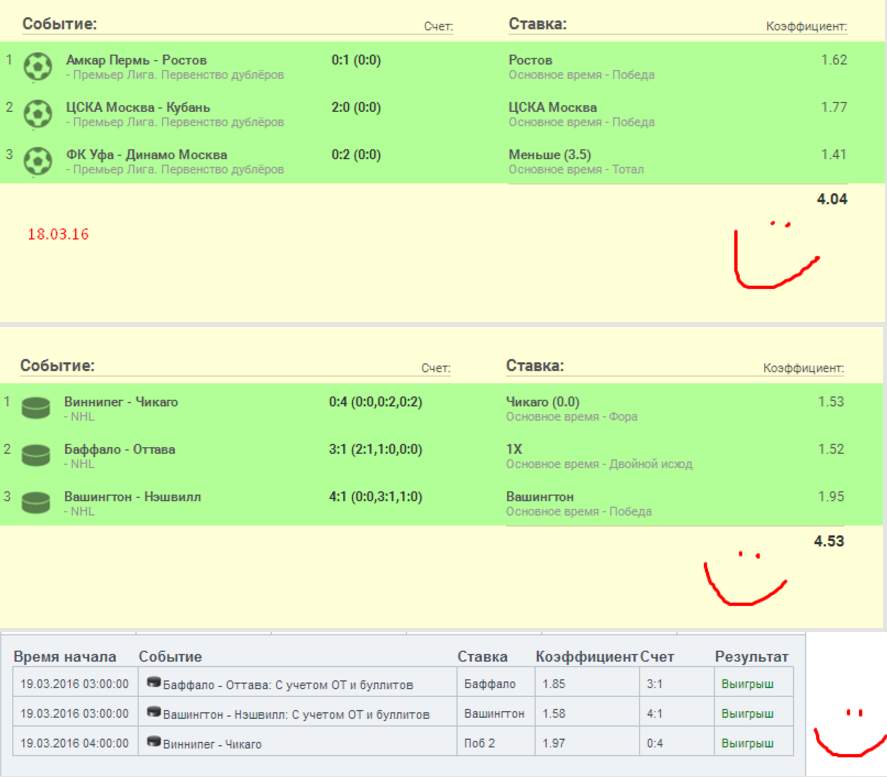Click 'Выигрыш' in the Баффало table row
Screen dimensions: 887x777
tap(747, 684)
